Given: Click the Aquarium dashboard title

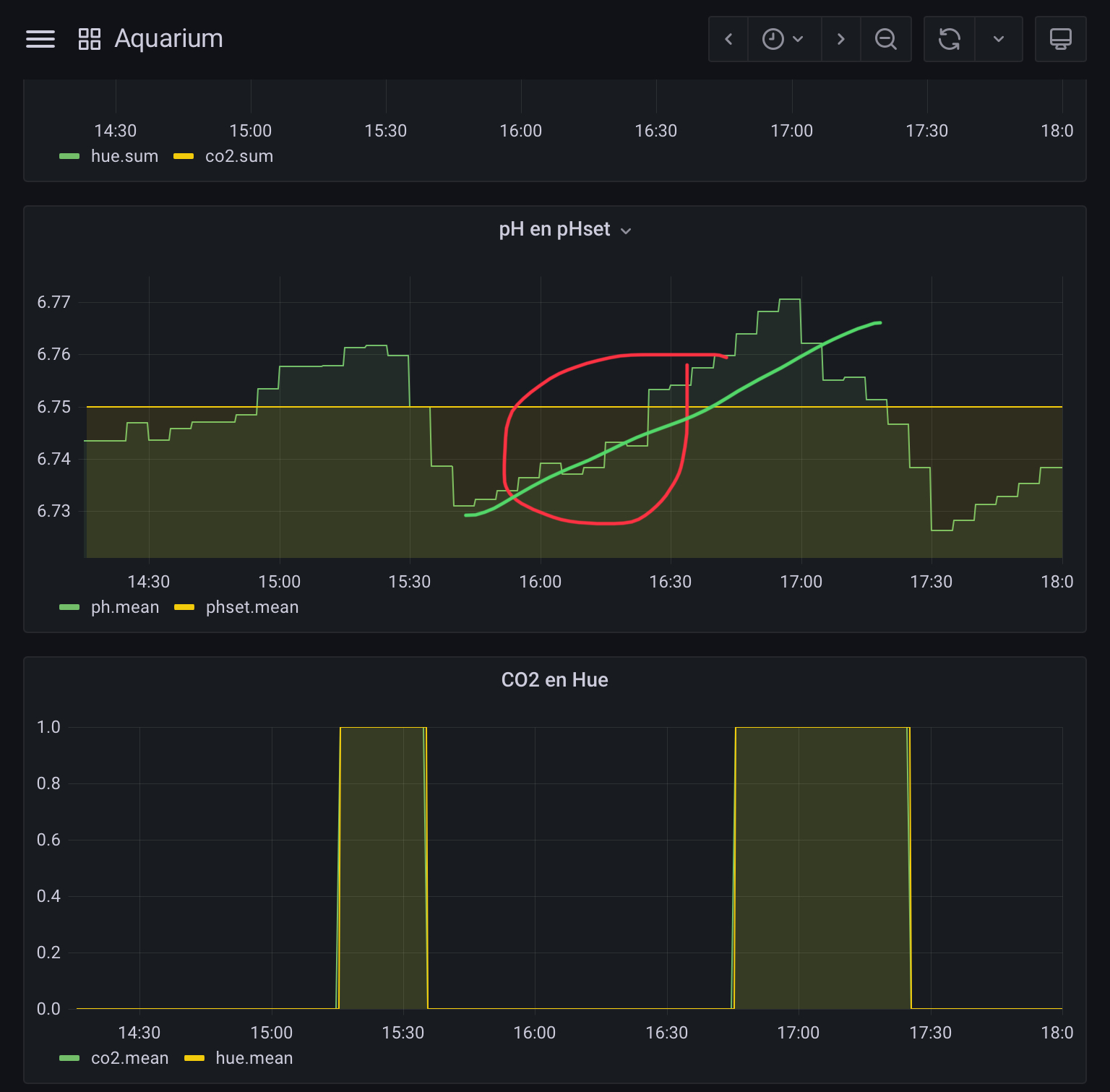Looking at the screenshot, I should coord(168,39).
